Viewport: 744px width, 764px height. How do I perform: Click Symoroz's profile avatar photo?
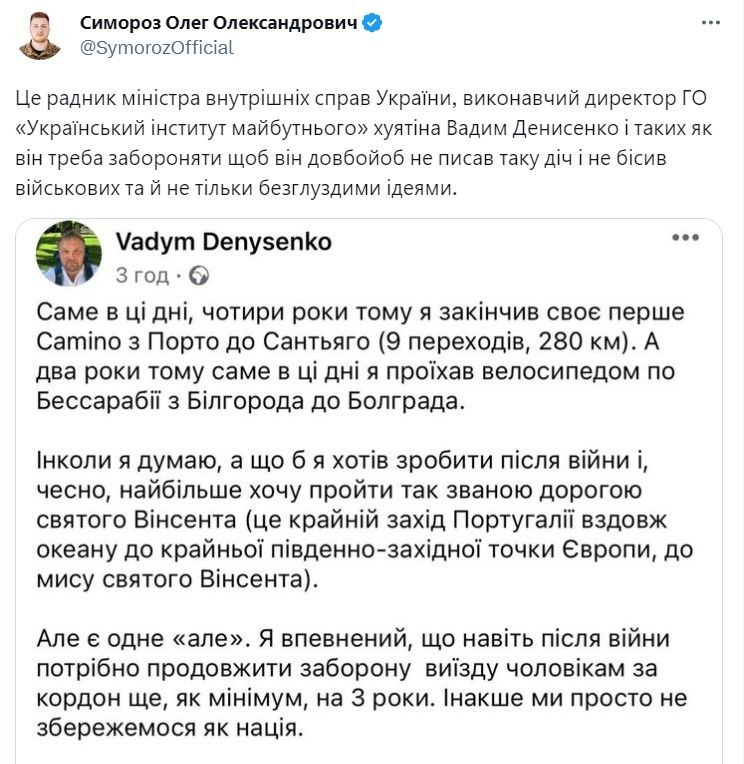click(x=41, y=35)
